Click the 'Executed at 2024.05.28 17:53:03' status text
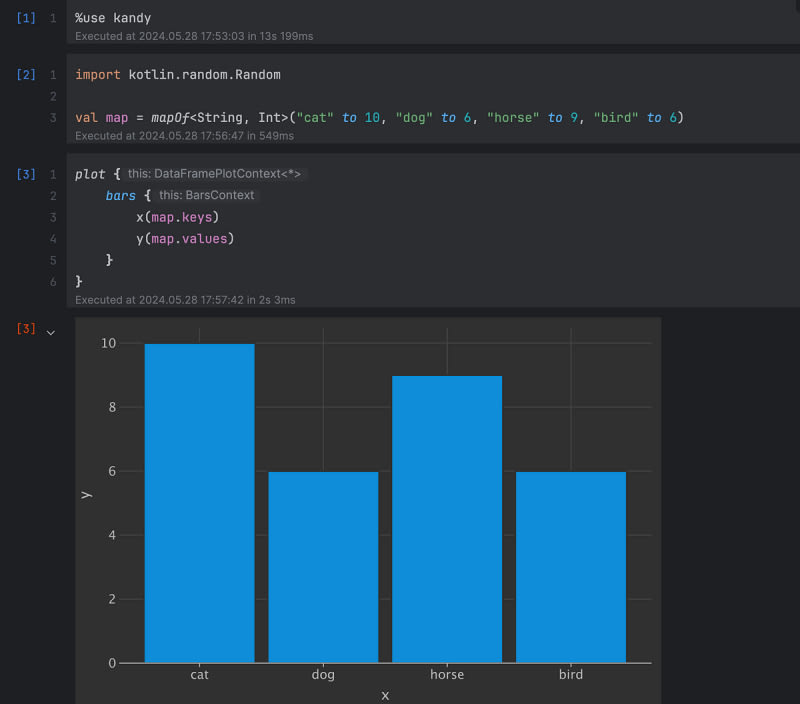This screenshot has width=800, height=704. coord(194,36)
